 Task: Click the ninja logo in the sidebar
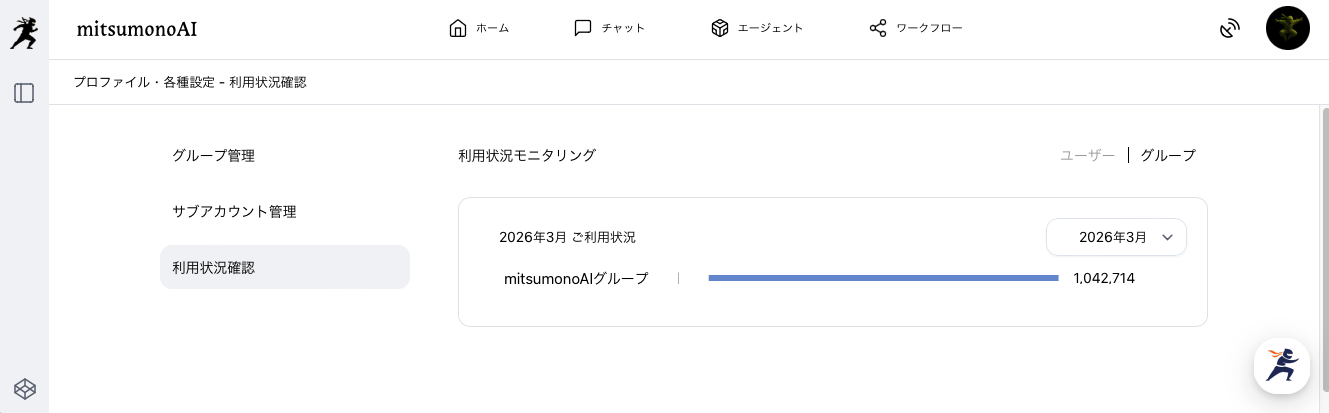pos(24,32)
